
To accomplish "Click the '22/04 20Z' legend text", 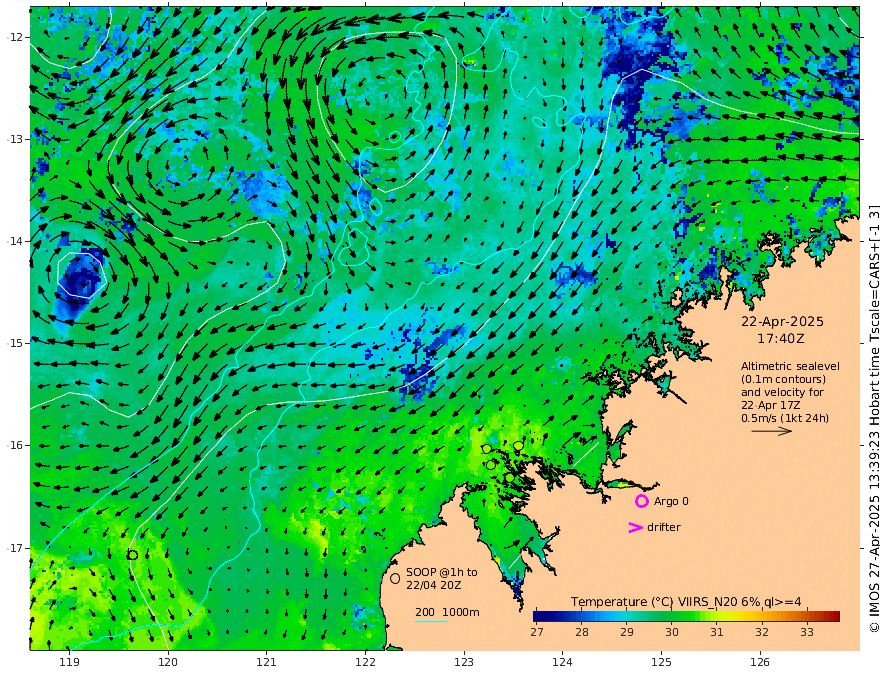I will pyautogui.click(x=434, y=585).
